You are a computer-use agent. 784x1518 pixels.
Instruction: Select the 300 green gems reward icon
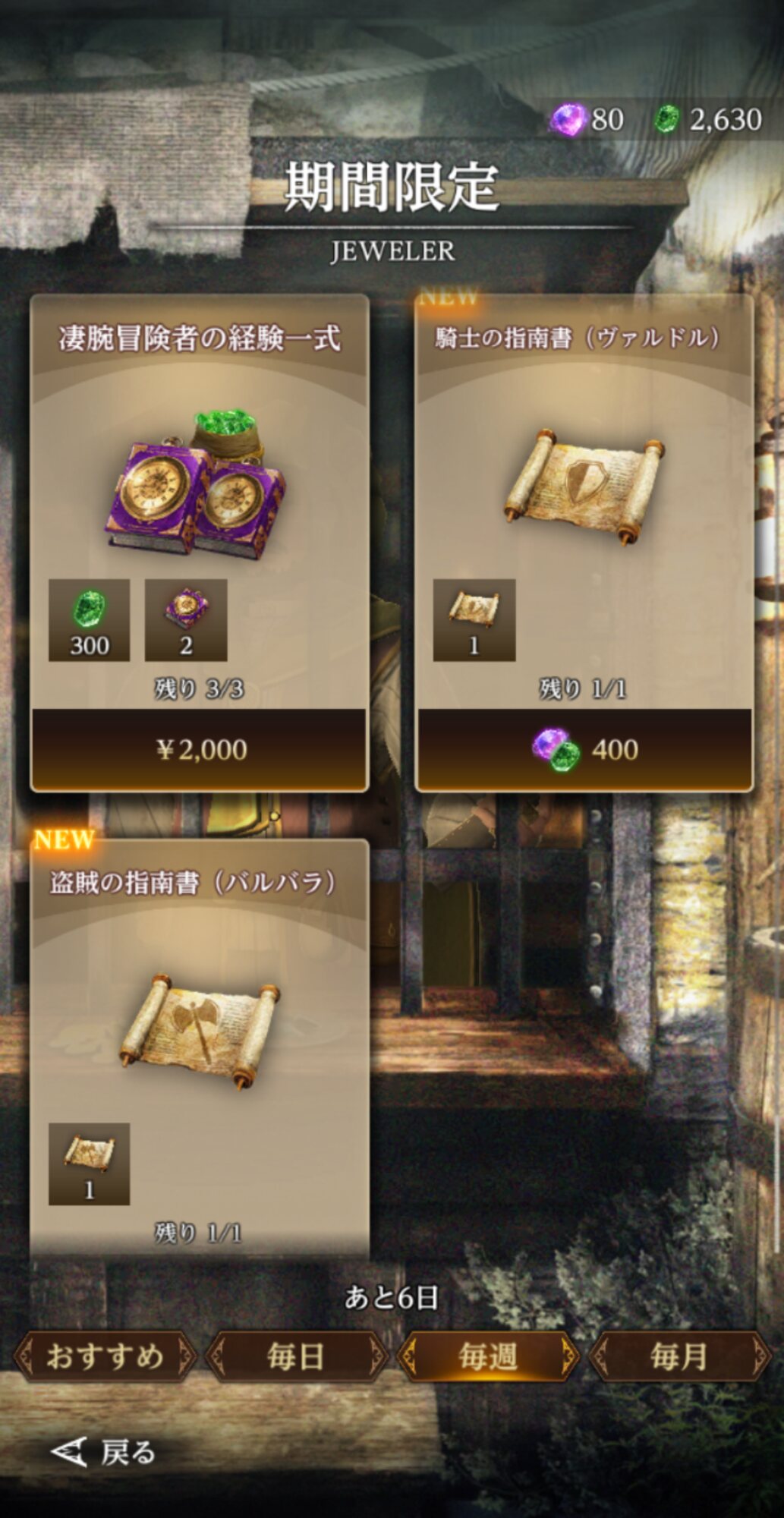(90, 620)
